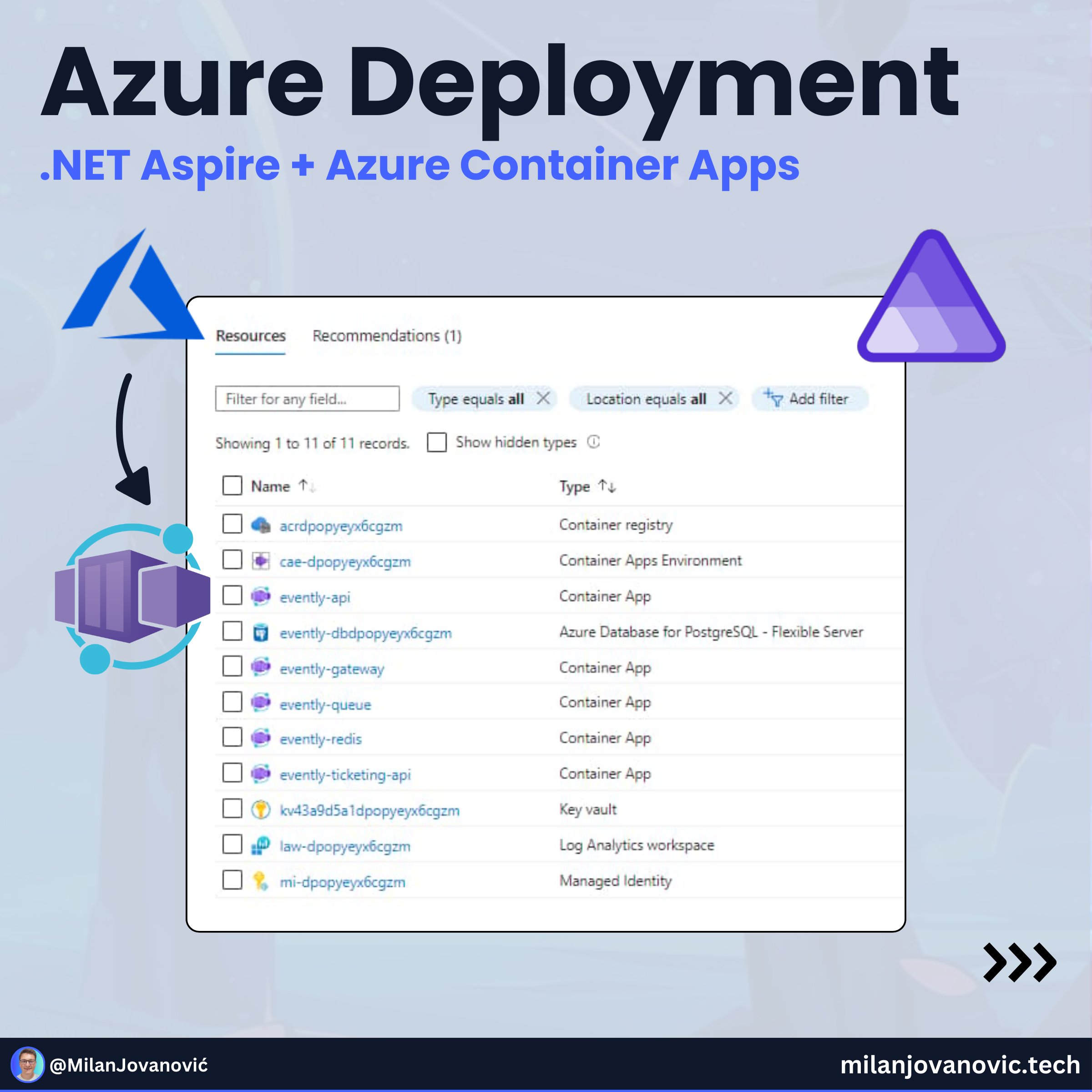Click the Azure logo icon
1092x1092 pixels.
click(x=133, y=284)
